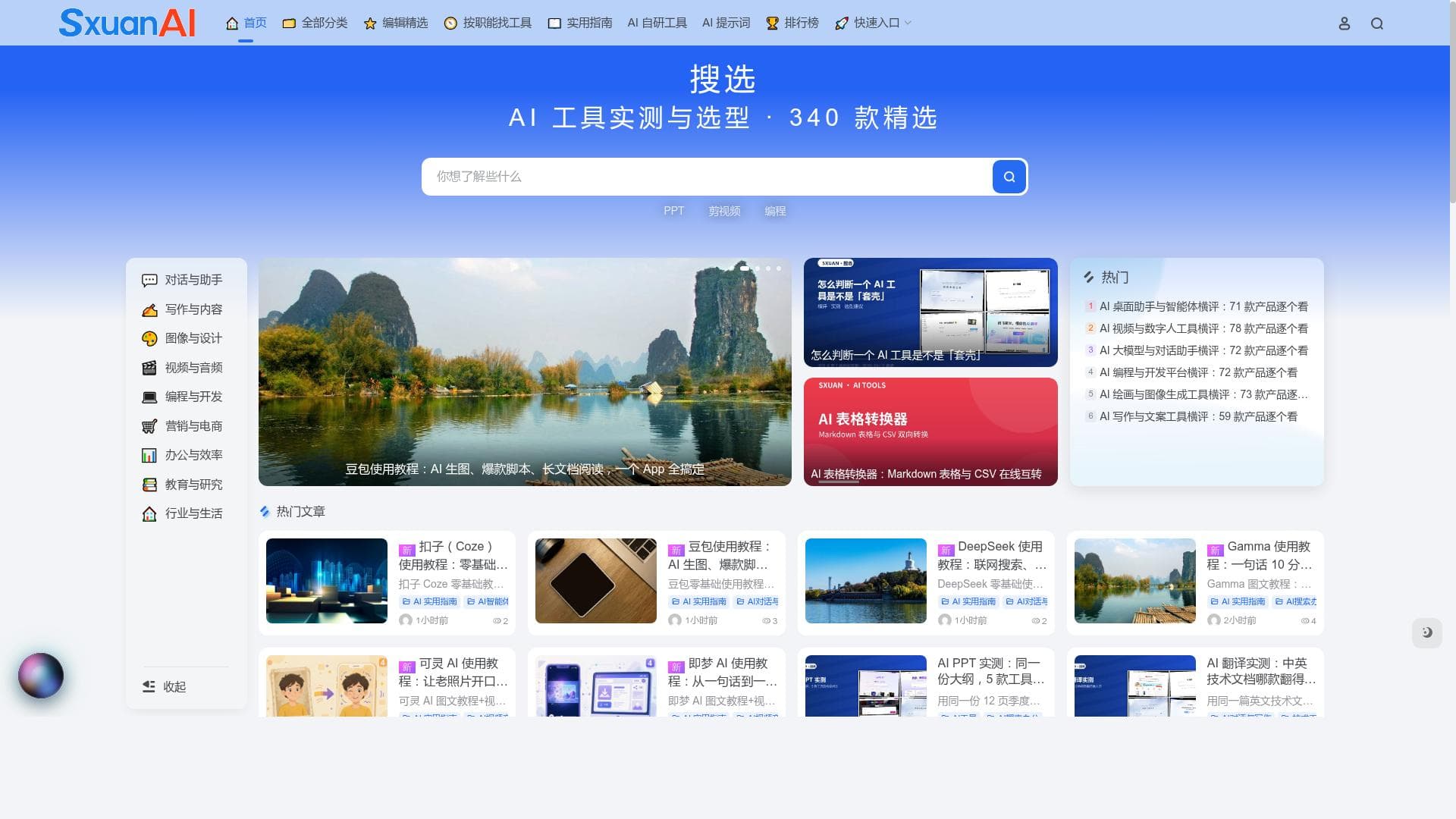Viewport: 1456px width, 819px height.
Task: Open 排行榜 nav item
Action: 792,23
